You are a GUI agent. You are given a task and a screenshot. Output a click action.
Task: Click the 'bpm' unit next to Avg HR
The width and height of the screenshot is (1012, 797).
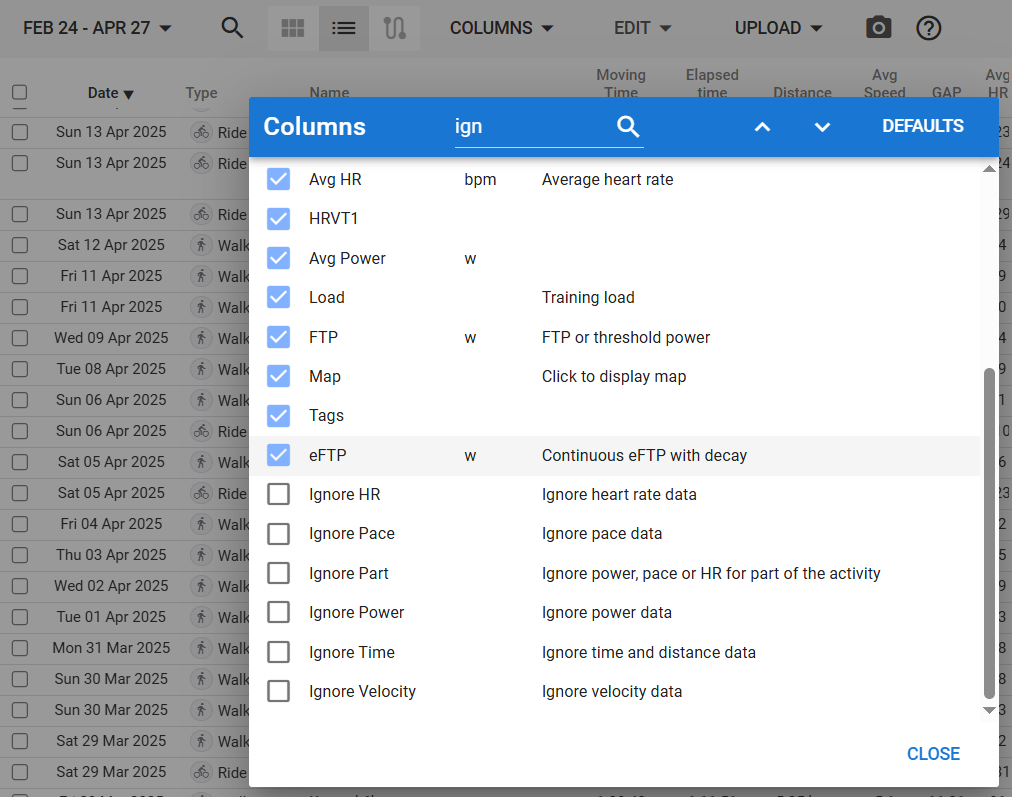(x=480, y=180)
